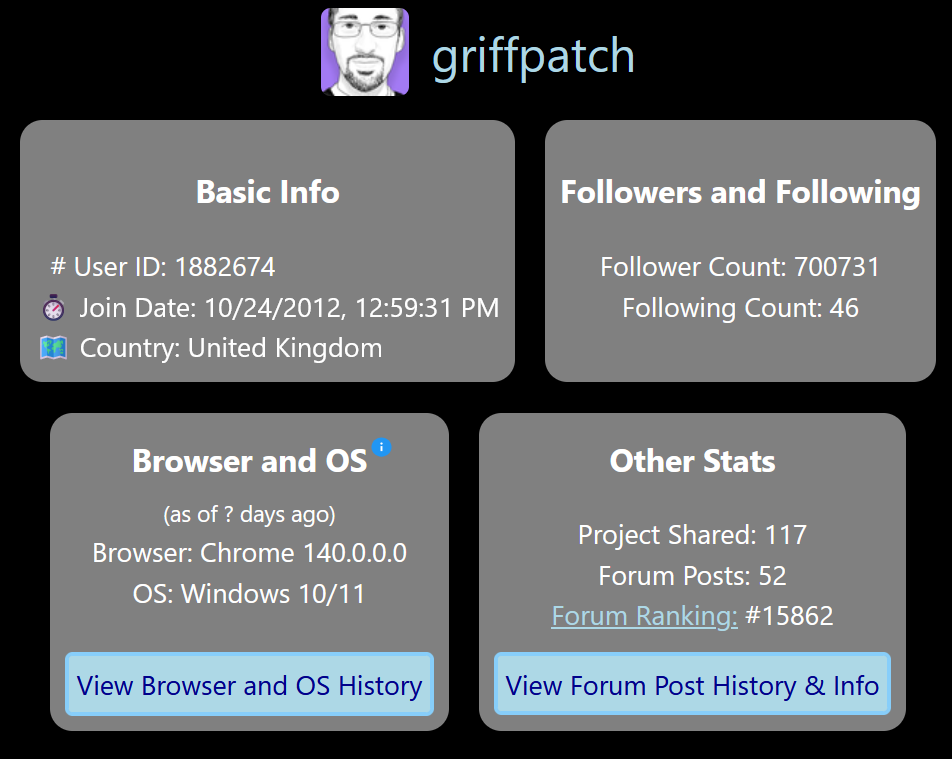
Task: Select the Forum Posts: 52 stat
Action: (692, 576)
